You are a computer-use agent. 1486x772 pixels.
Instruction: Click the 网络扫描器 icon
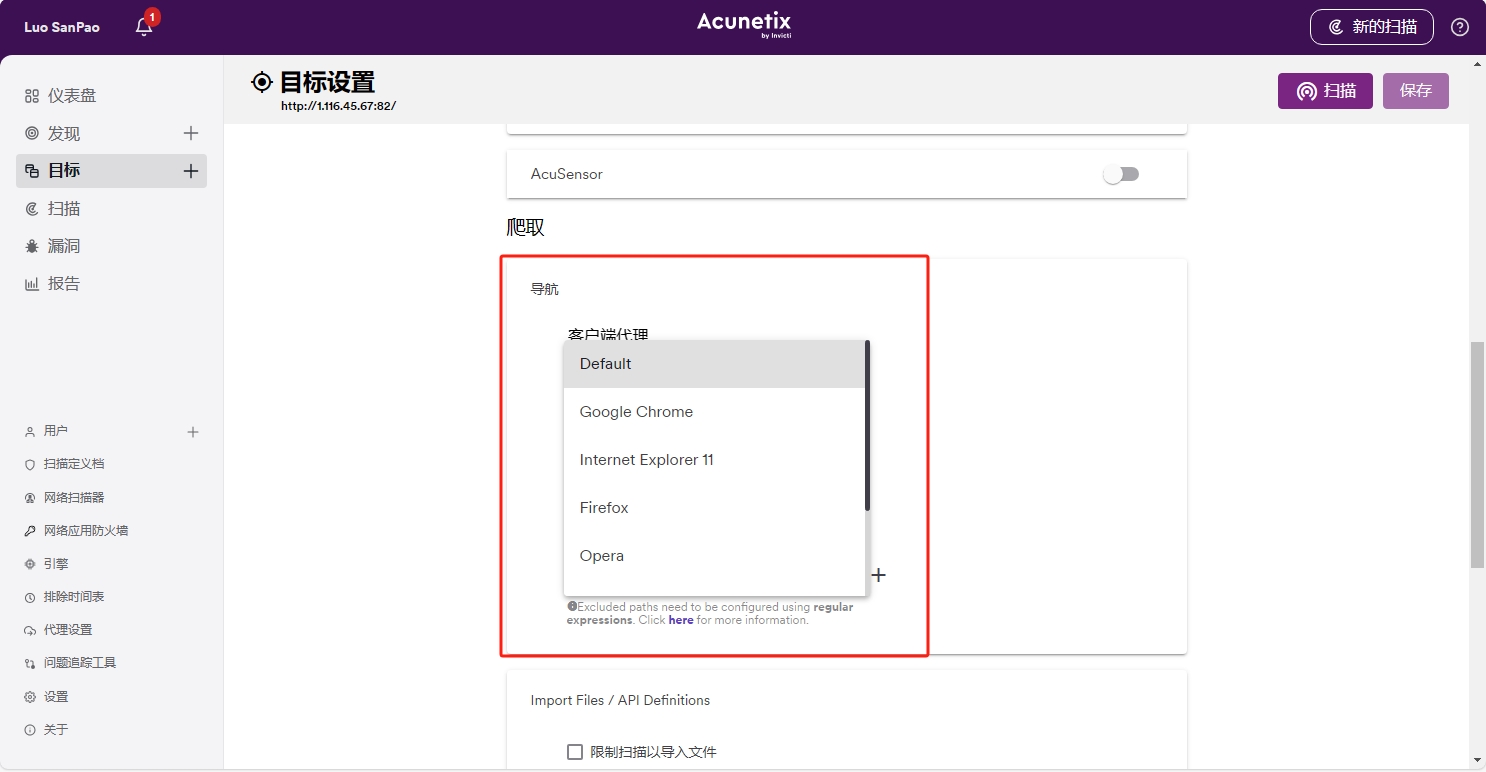pyautogui.click(x=30, y=498)
